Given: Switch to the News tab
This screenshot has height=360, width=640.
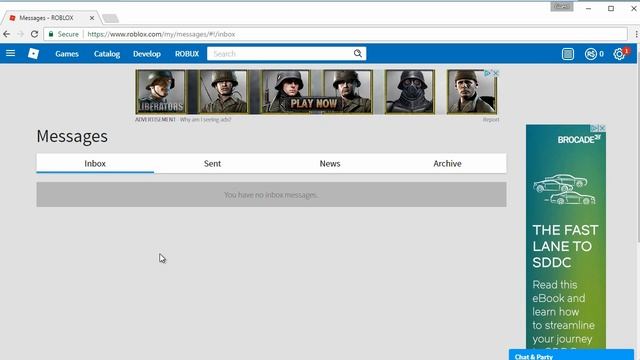Looking at the screenshot, I should coord(330,163).
